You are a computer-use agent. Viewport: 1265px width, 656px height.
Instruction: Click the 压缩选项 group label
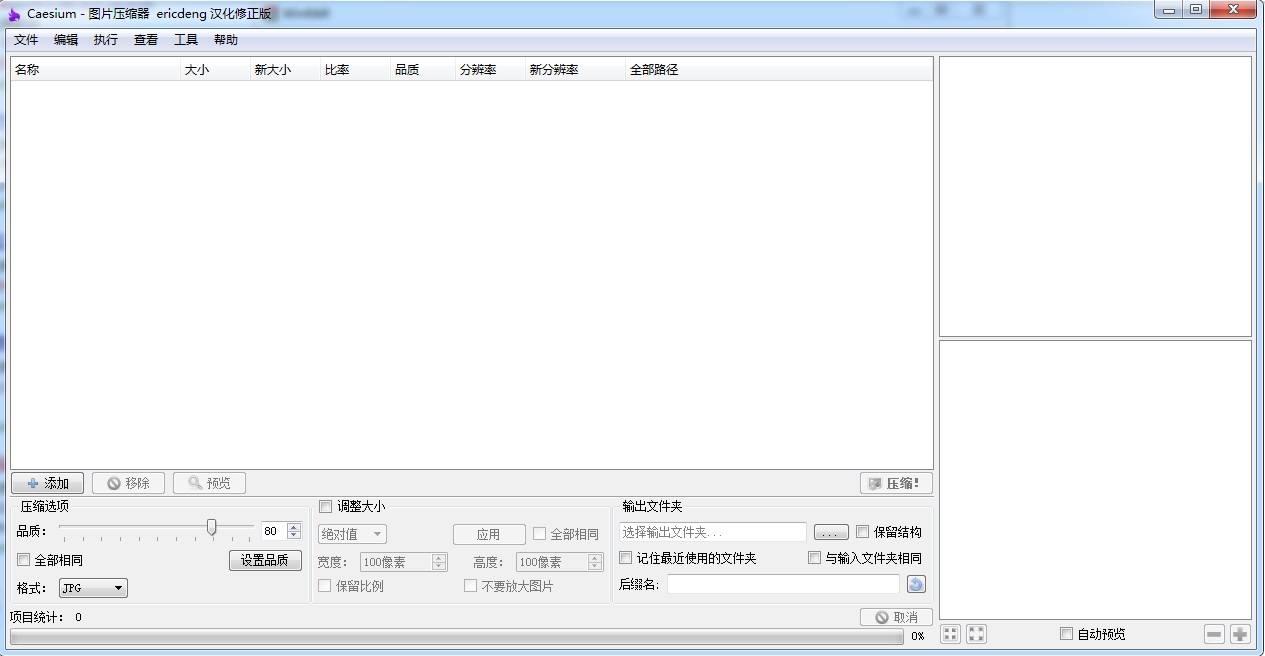45,506
